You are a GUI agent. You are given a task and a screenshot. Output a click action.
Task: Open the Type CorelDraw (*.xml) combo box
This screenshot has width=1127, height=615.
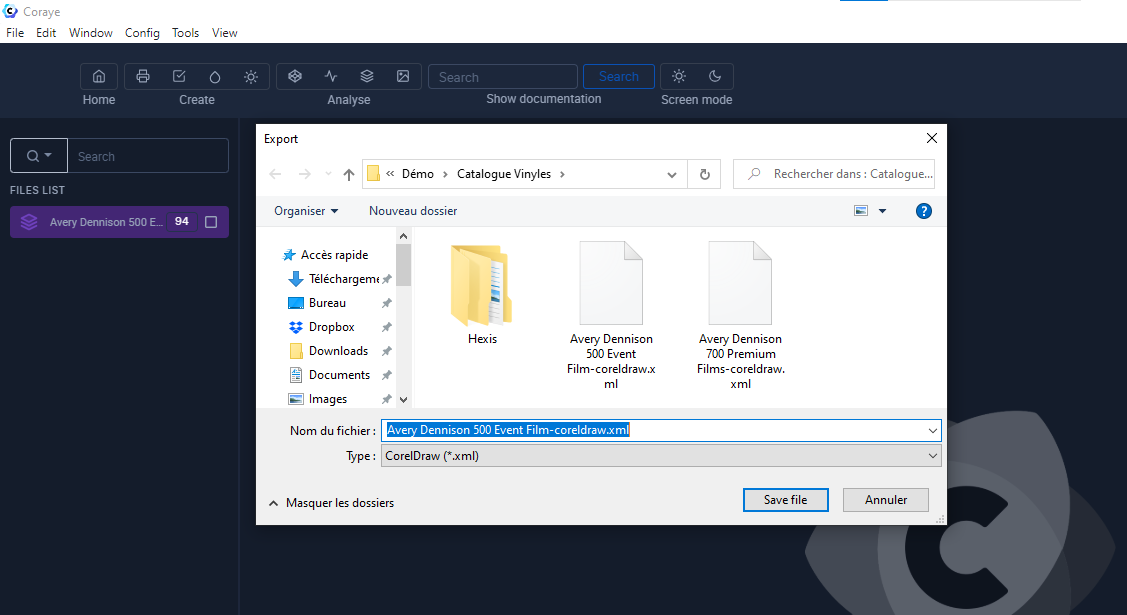click(661, 456)
